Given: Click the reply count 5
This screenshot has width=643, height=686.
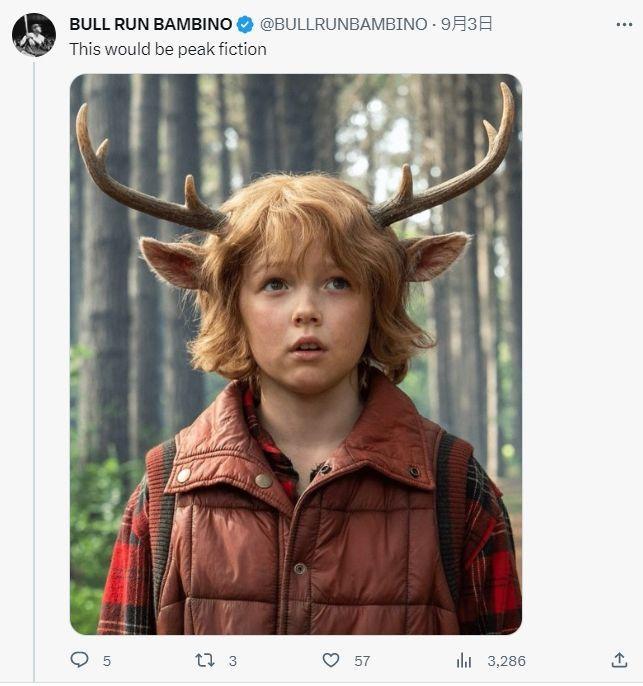Looking at the screenshot, I should click(107, 661).
